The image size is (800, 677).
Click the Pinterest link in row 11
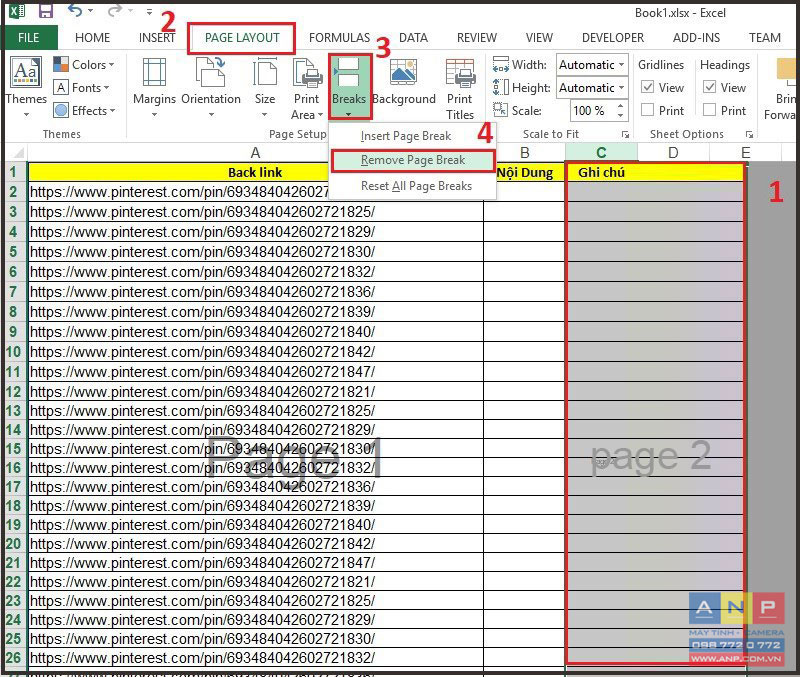click(x=203, y=372)
